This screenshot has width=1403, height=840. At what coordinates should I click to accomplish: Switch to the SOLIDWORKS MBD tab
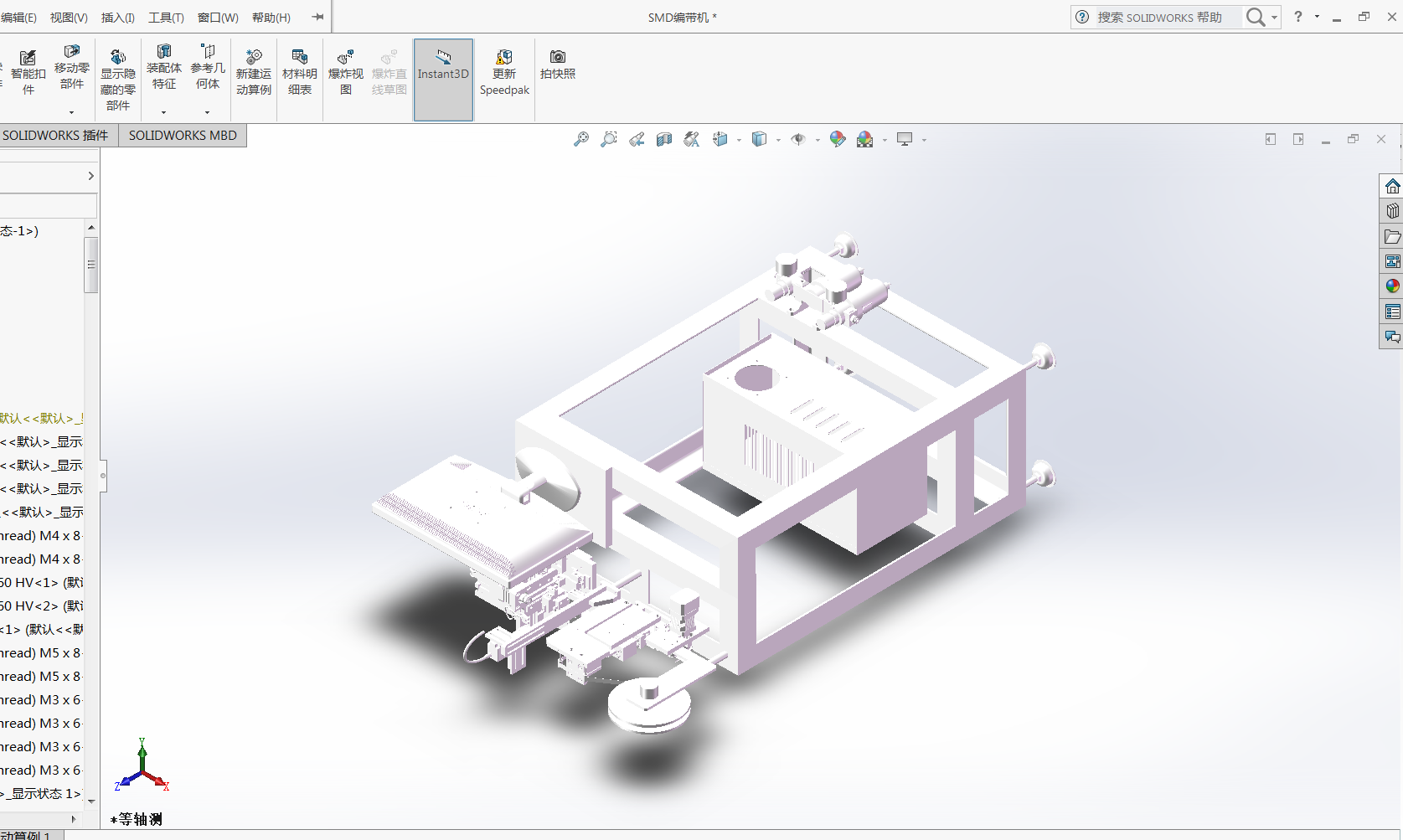point(183,136)
